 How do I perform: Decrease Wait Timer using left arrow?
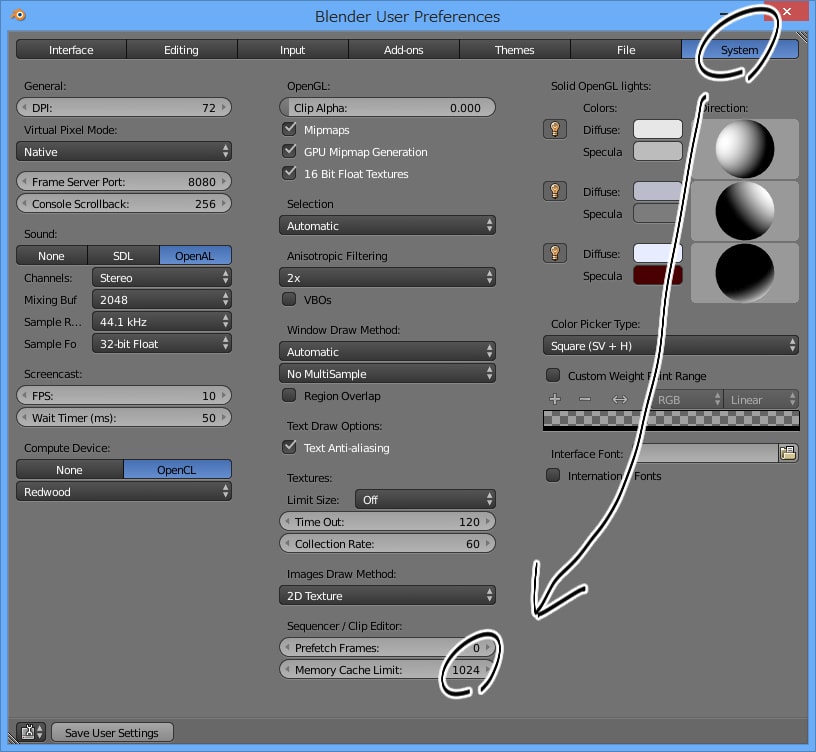[x=24, y=417]
